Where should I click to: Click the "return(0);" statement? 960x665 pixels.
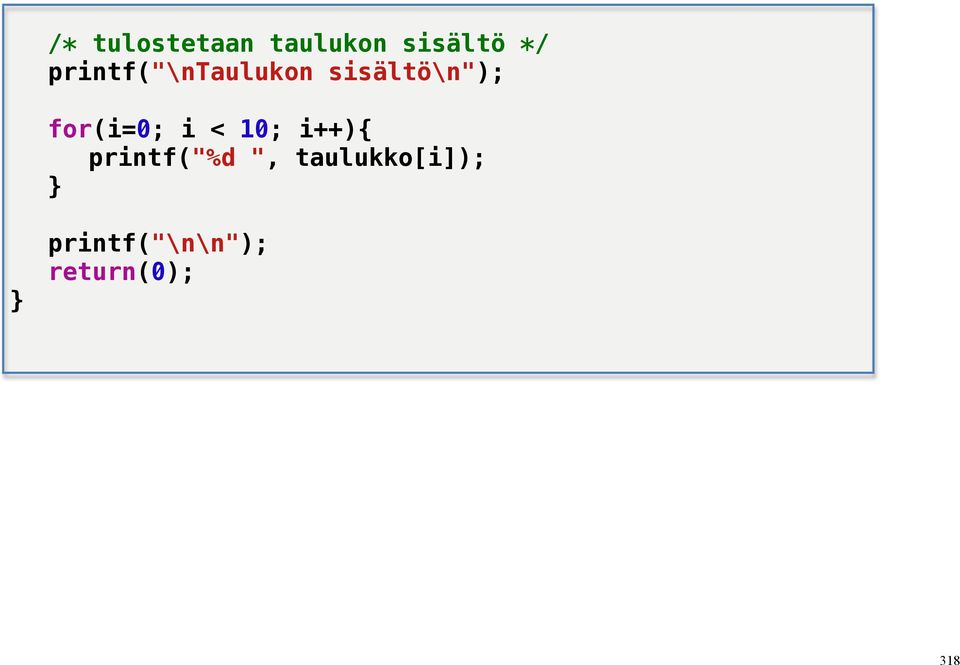[121, 272]
